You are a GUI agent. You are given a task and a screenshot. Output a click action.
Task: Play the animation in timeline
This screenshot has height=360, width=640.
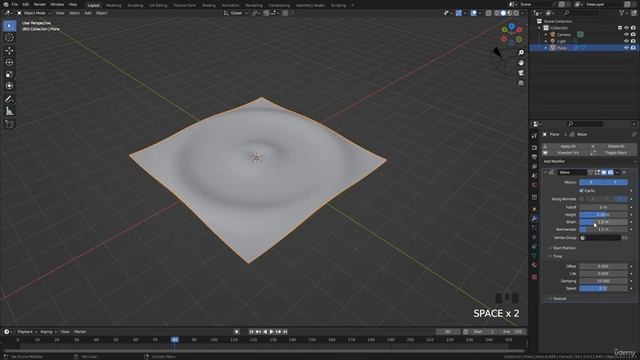[x=271, y=332]
